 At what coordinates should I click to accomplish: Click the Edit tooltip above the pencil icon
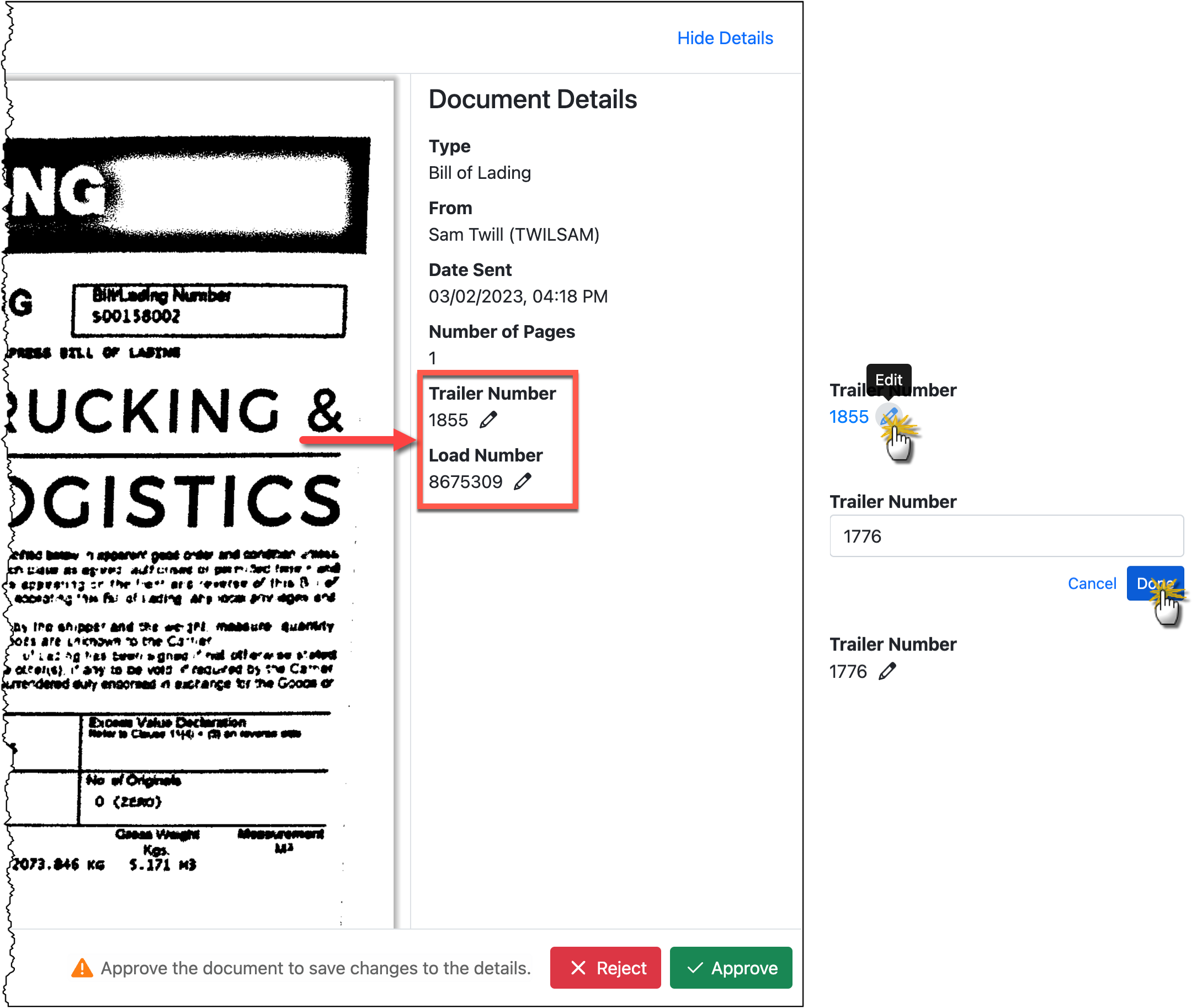coord(889,379)
